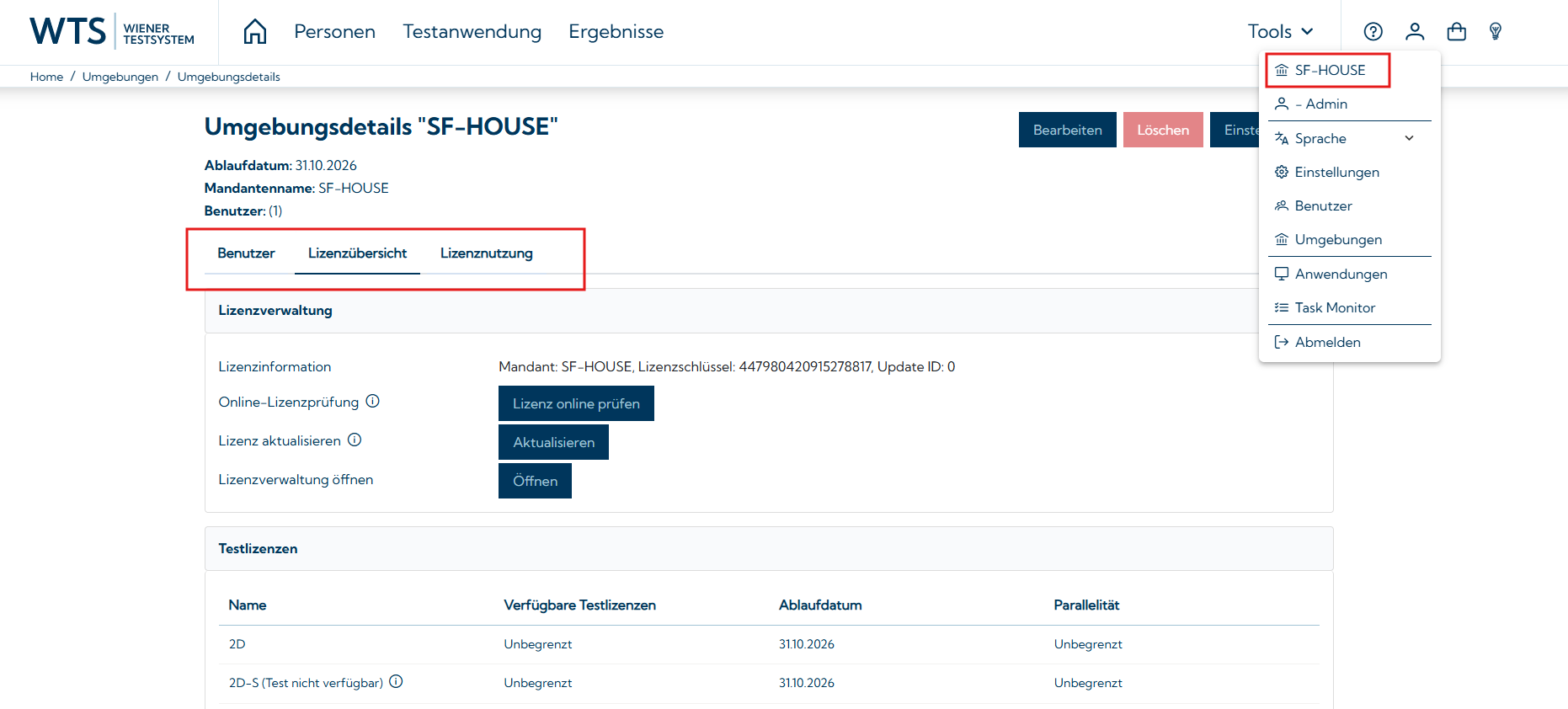Switch to the Lizenznutzung tab
Viewport: 1568px width, 709px height.
tap(487, 253)
